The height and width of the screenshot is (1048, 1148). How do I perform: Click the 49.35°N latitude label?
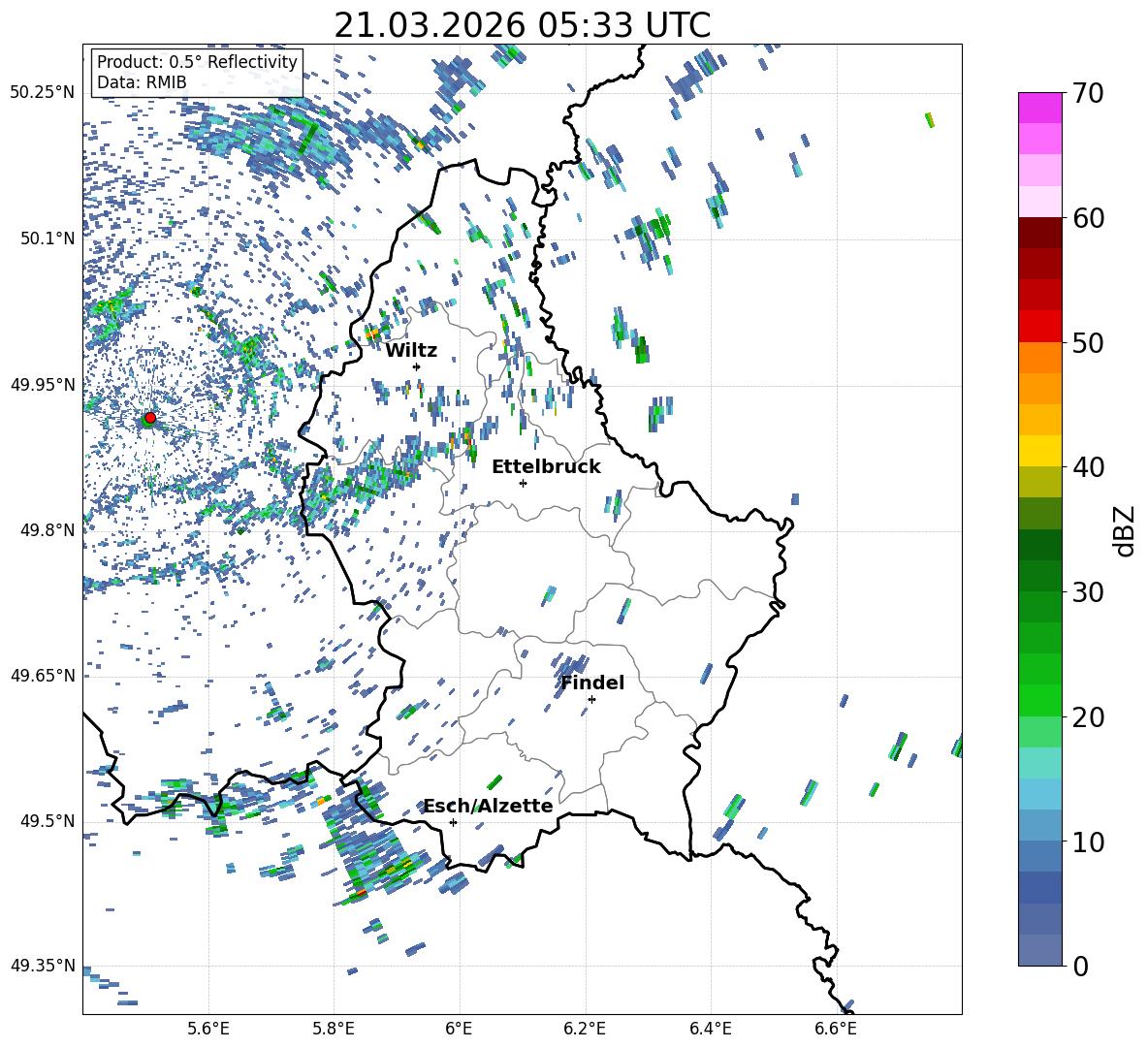(x=43, y=966)
